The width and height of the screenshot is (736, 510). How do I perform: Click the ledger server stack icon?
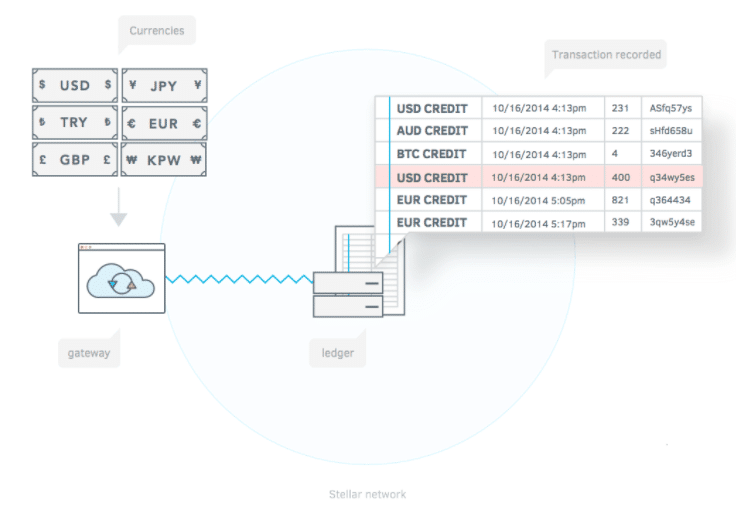(348, 294)
